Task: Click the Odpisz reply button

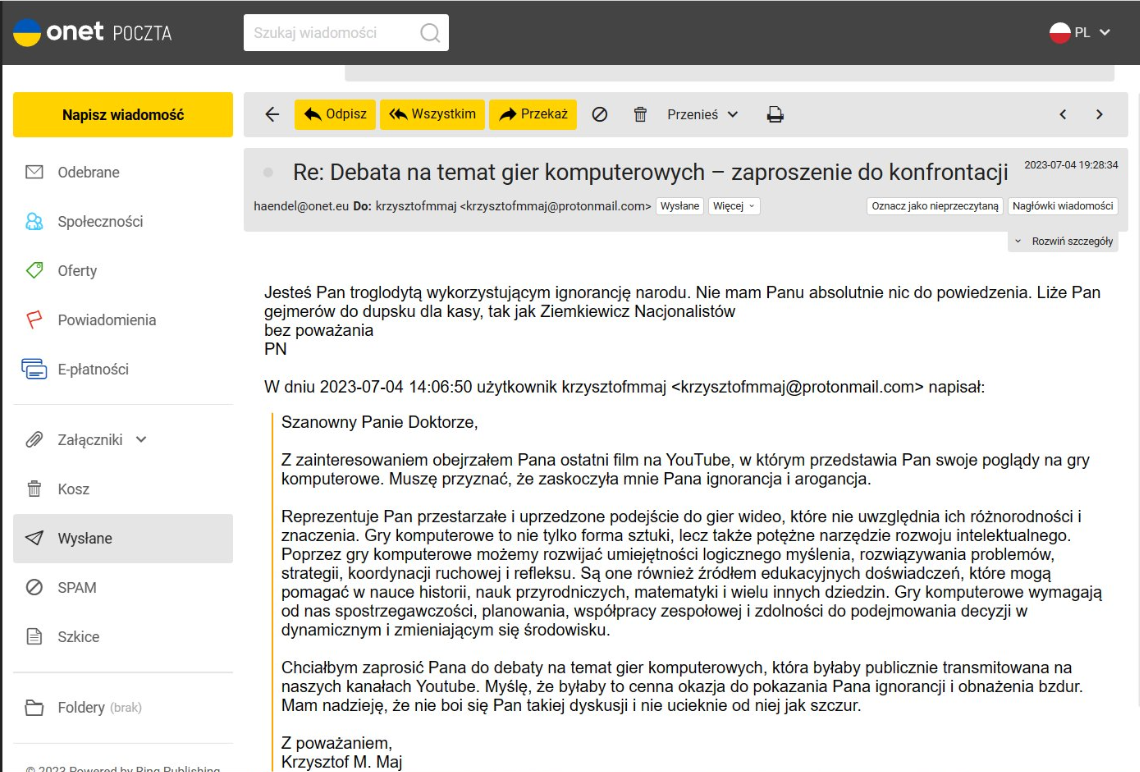Action: tap(335, 115)
